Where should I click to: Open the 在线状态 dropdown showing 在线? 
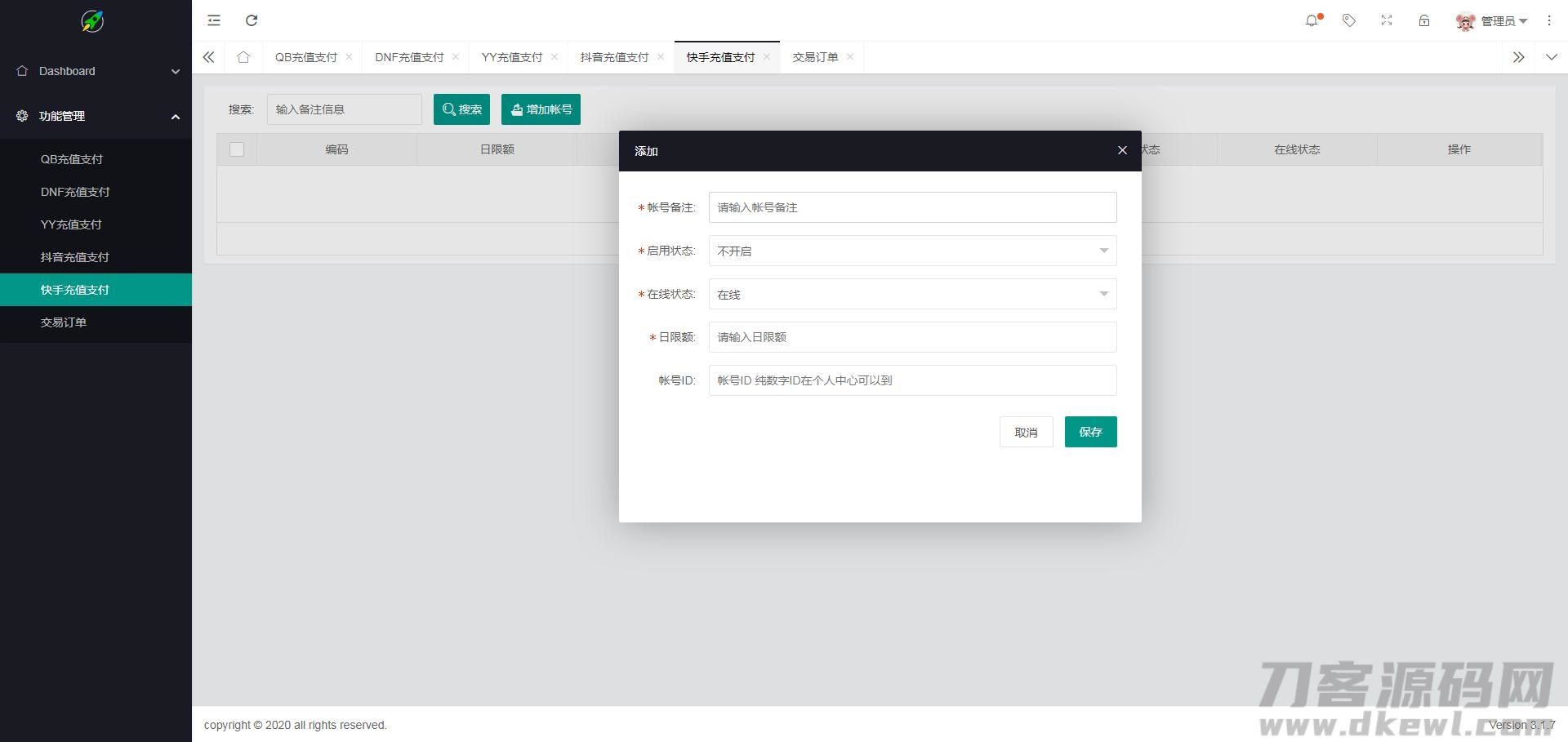(x=912, y=294)
